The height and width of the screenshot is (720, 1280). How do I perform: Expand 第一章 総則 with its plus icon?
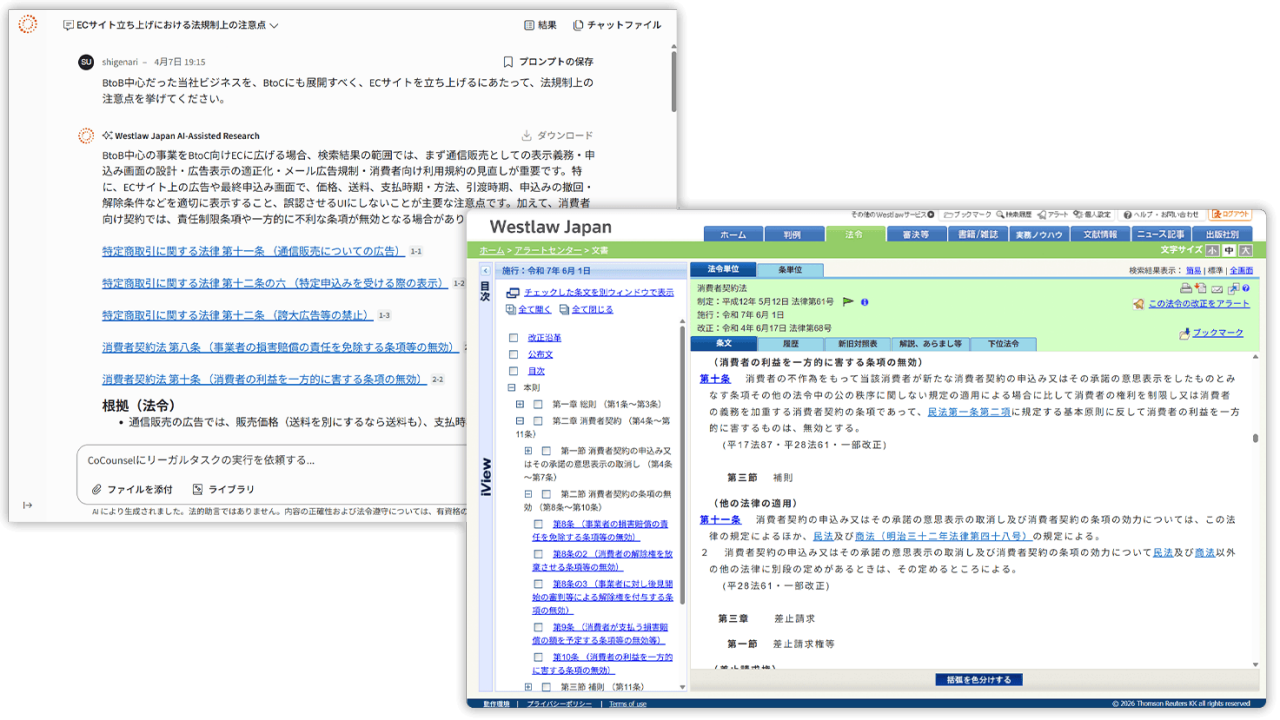click(520, 405)
